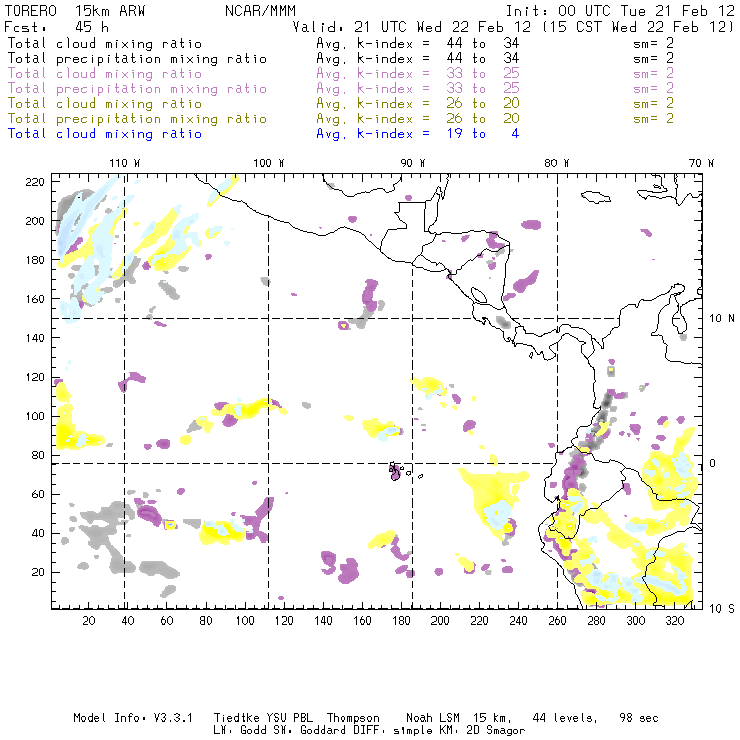Click the Galapagos Islands on the map
This screenshot has width=740, height=740.
tap(395, 471)
